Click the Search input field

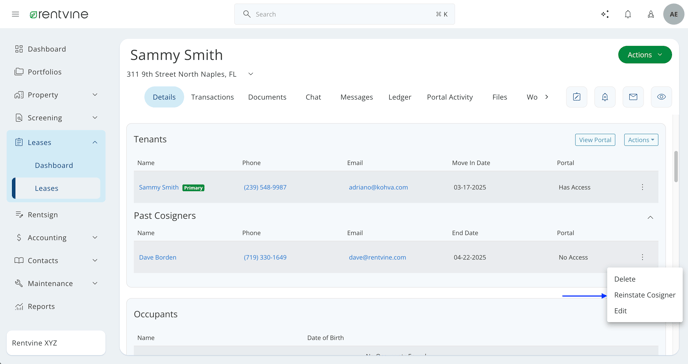(344, 14)
